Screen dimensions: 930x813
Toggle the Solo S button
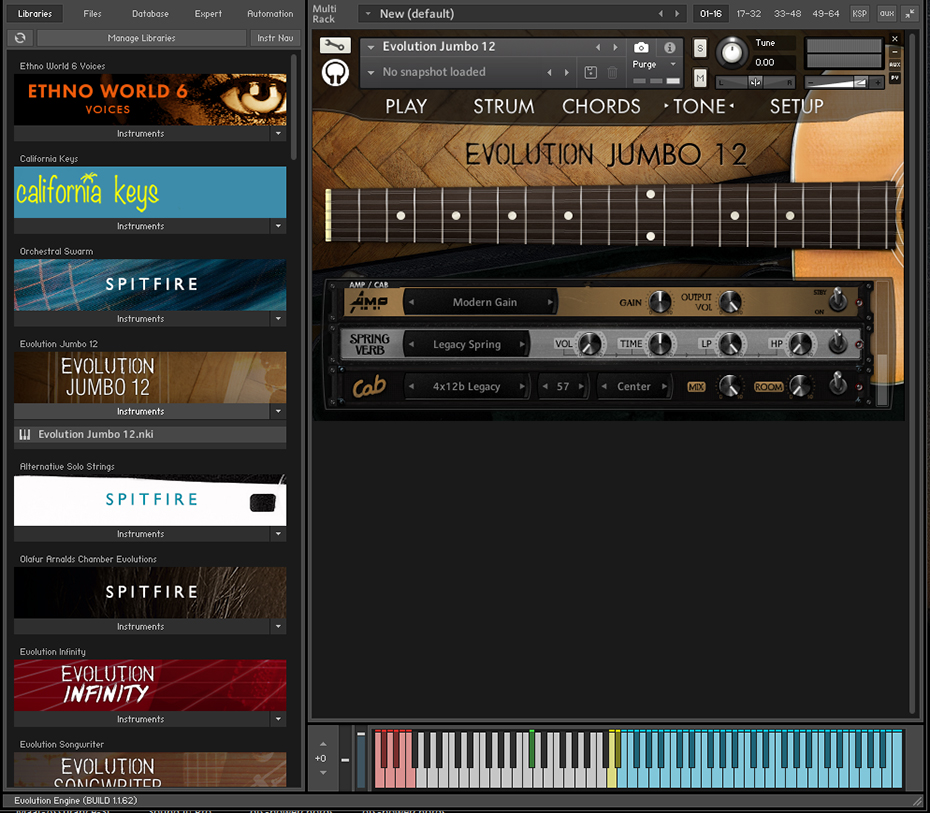point(700,48)
